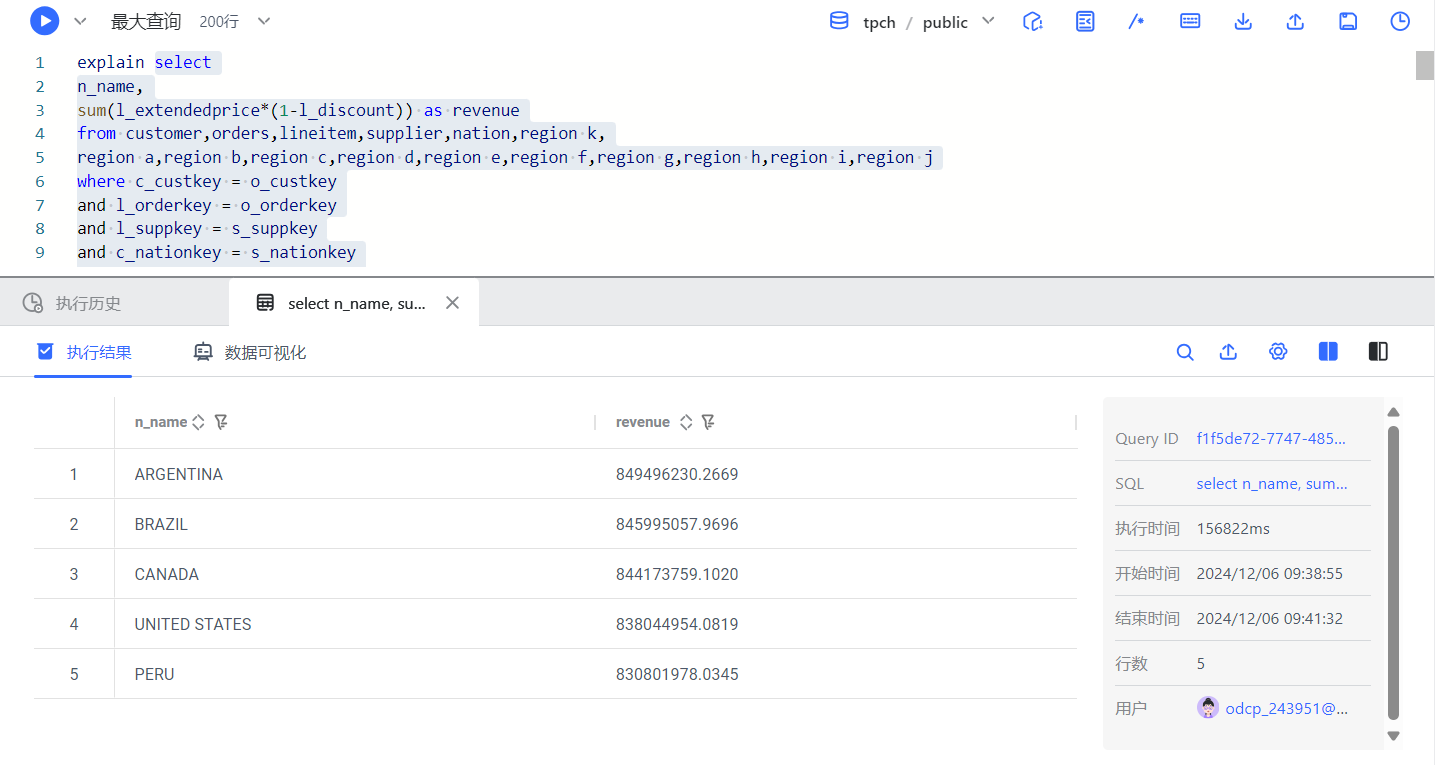Click the info panel scroll up arrow
This screenshot has width=1435, height=765.
tap(1393, 412)
